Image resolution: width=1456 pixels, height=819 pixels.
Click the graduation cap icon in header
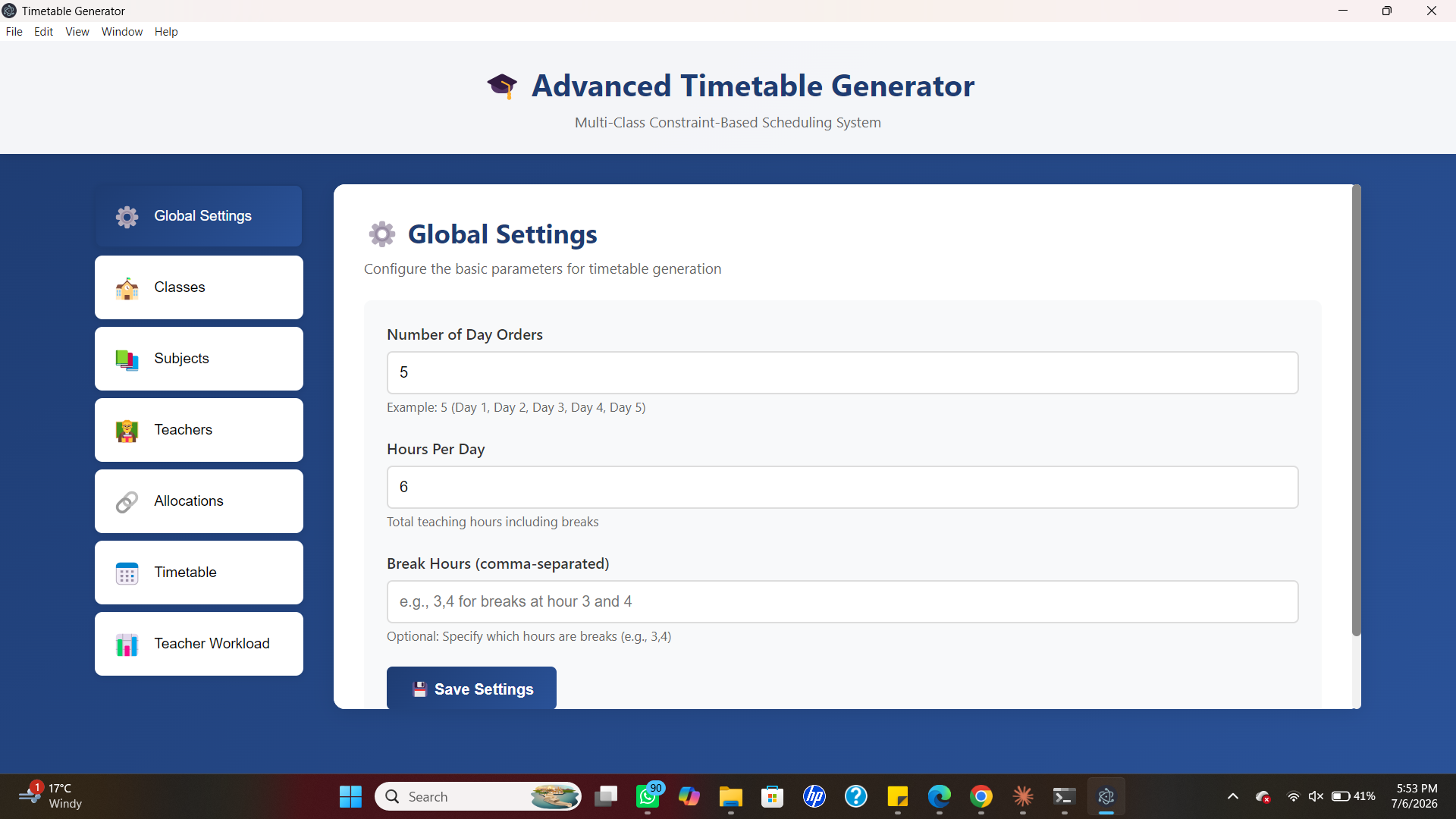tap(502, 86)
